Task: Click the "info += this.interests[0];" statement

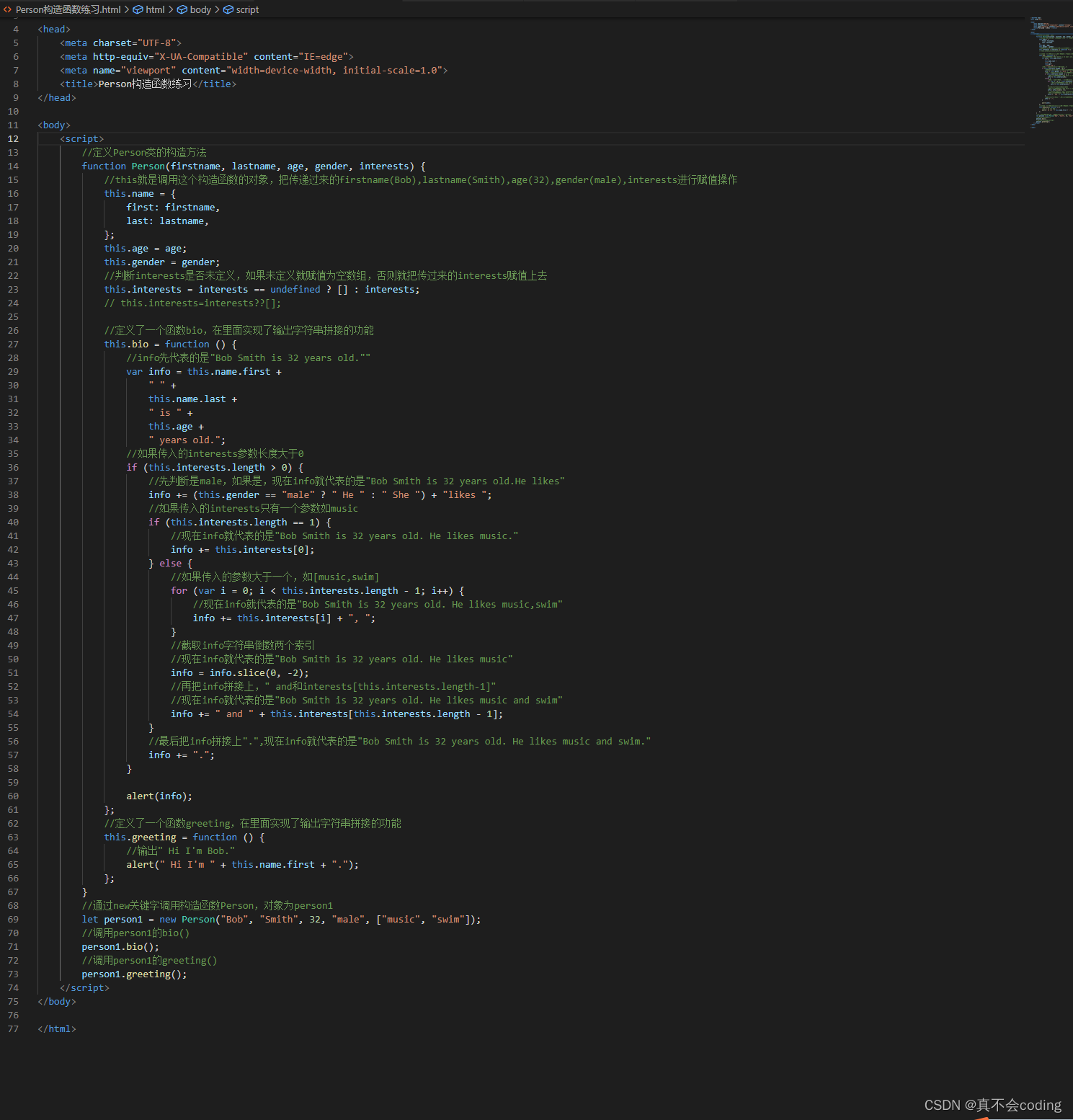Action: (242, 549)
